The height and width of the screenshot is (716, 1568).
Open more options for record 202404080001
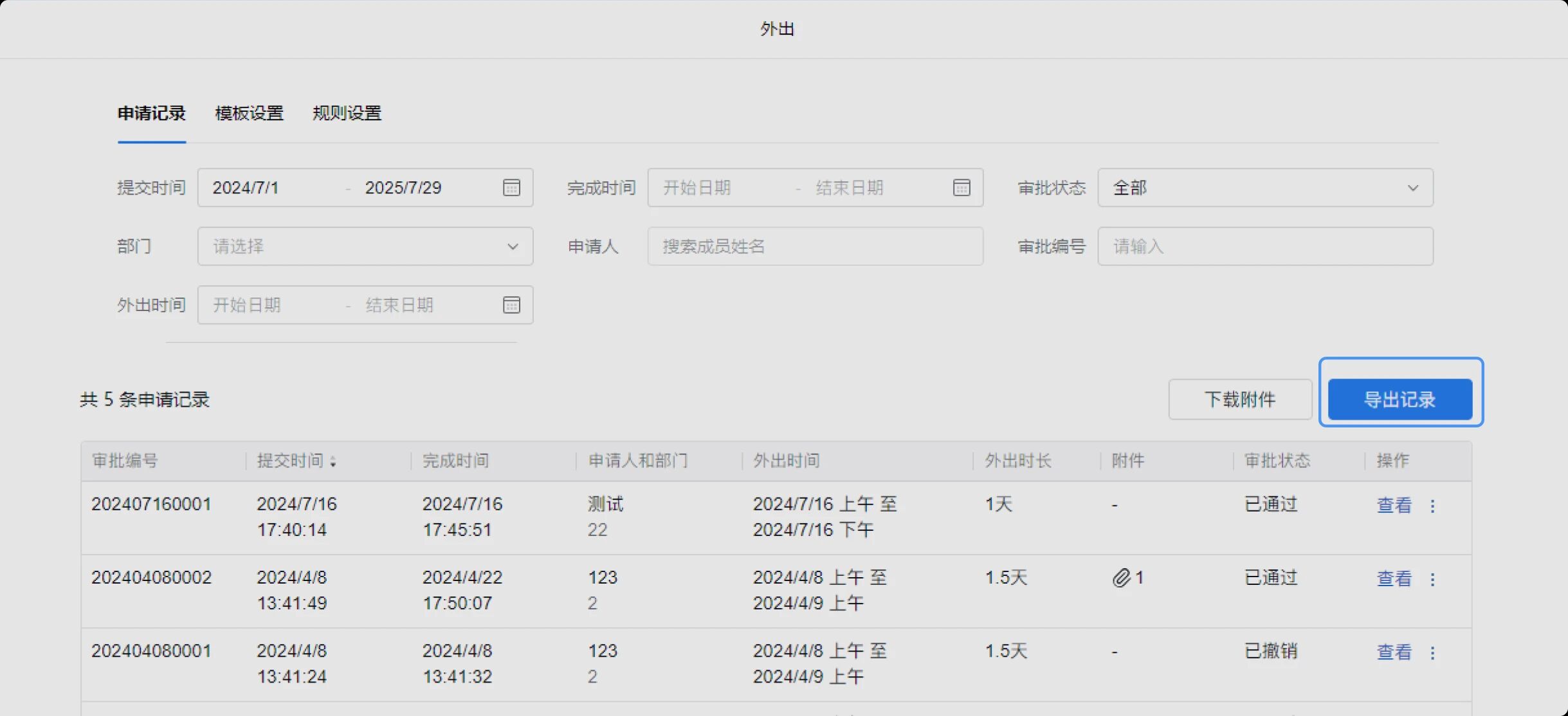tap(1432, 652)
